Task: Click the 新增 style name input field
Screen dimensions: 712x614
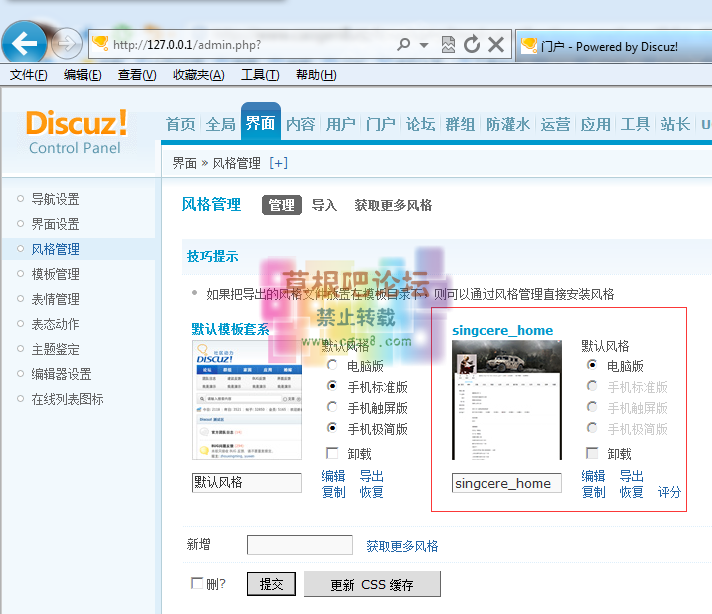Action: click(x=300, y=545)
